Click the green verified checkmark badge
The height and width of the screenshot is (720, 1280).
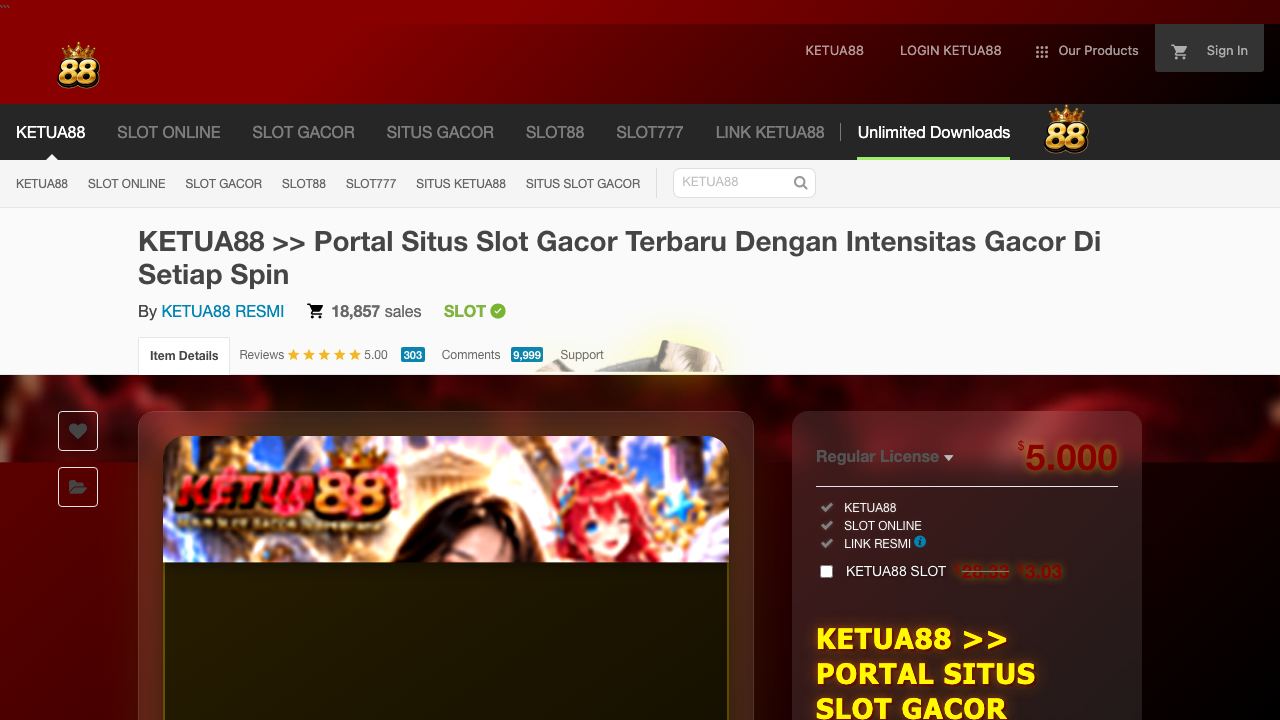tap(498, 311)
